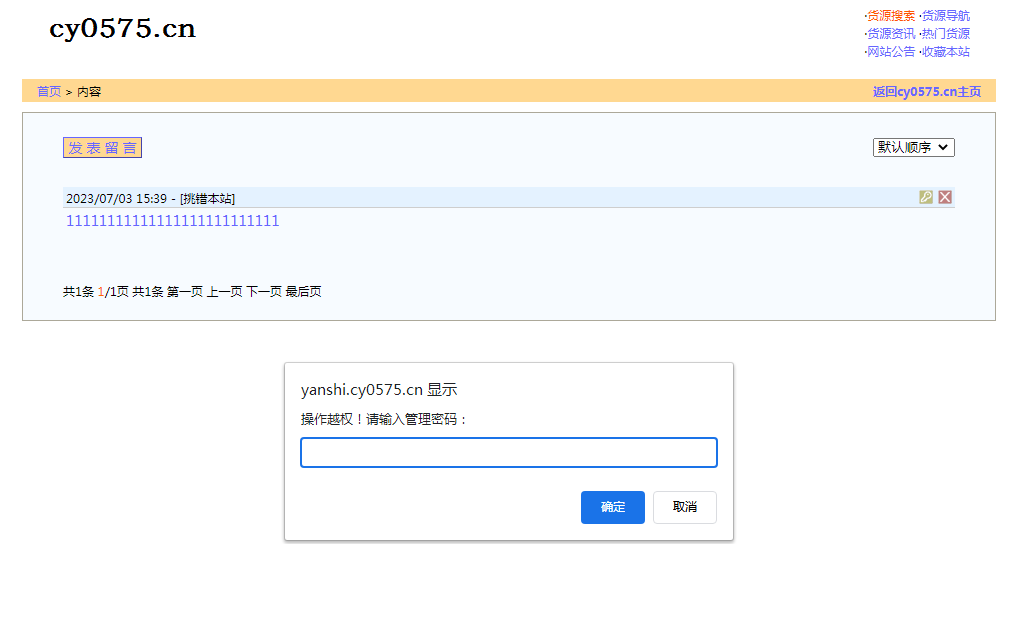Go to 下一页 in pagination
The height and width of the screenshot is (642, 1023).
264,292
